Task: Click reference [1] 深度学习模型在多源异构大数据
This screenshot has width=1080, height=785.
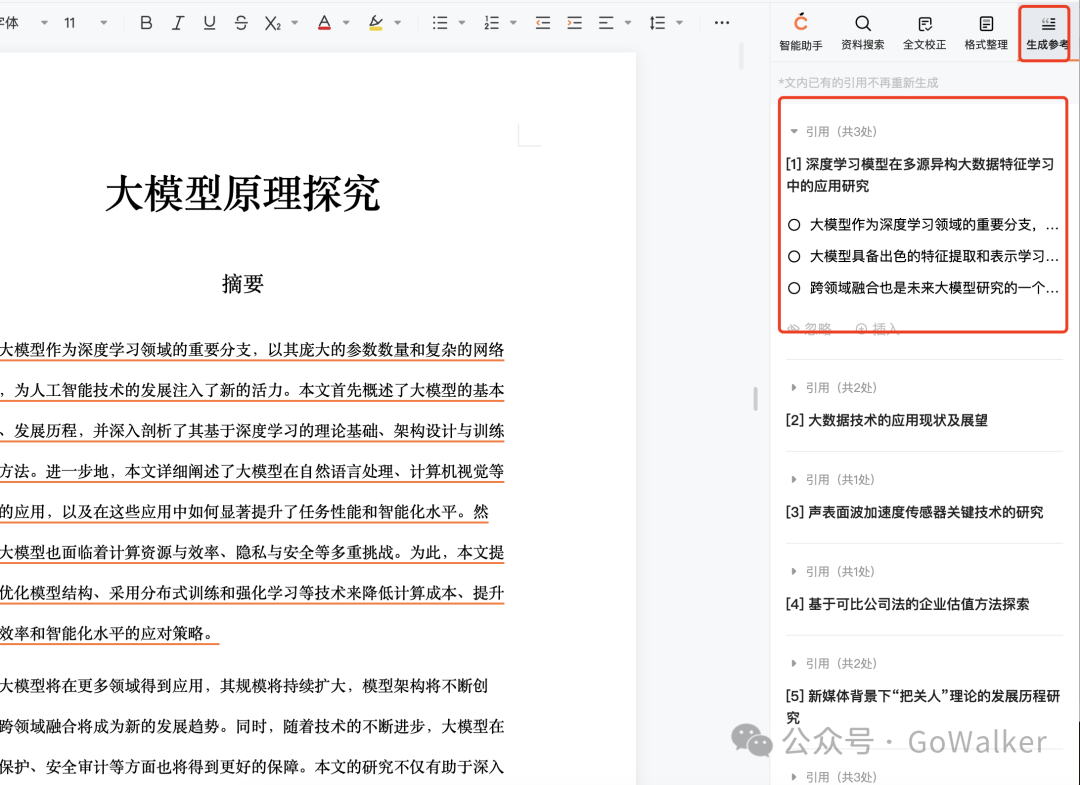Action: [x=920, y=175]
